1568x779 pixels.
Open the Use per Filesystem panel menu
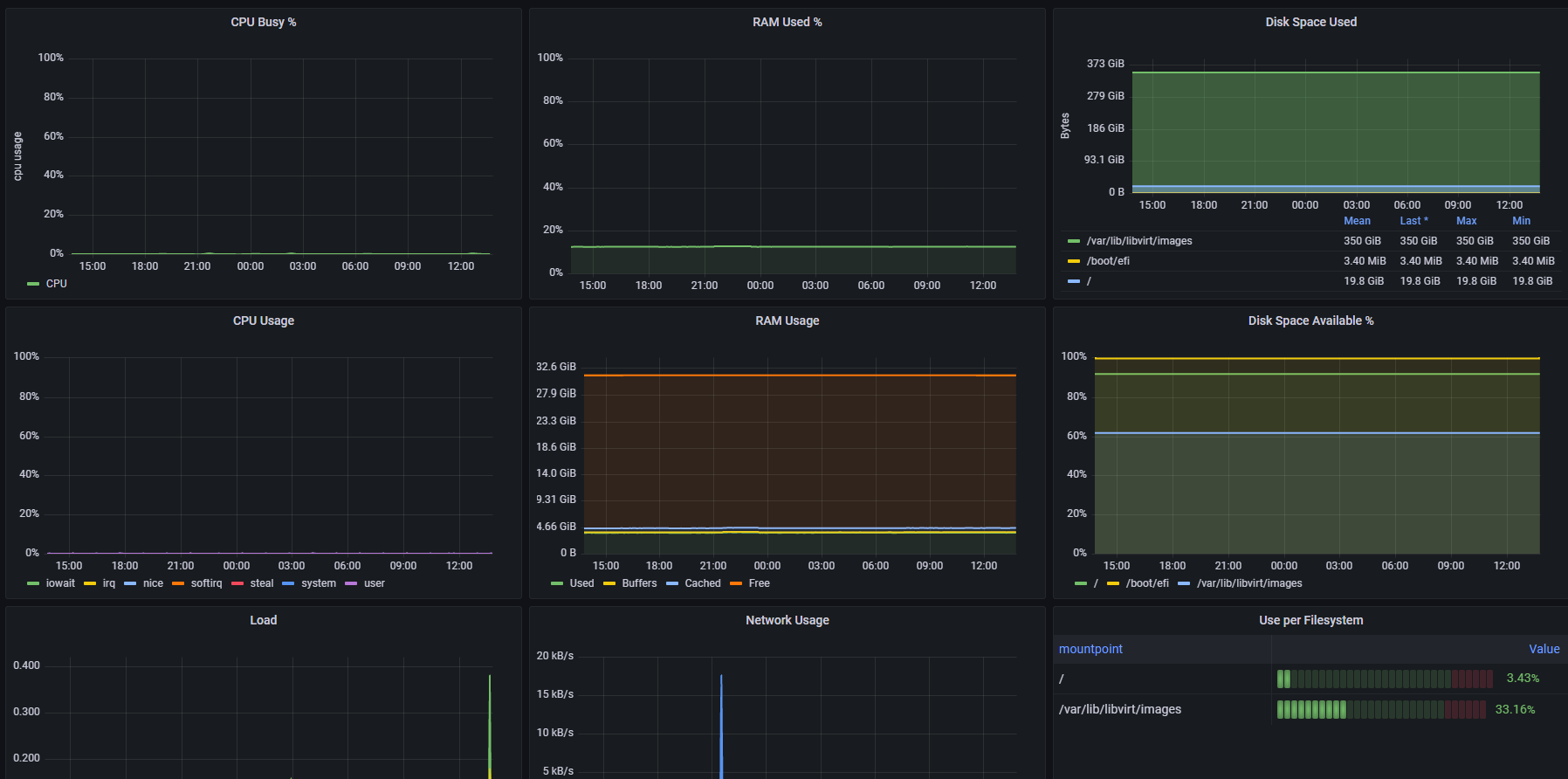[x=1310, y=620]
